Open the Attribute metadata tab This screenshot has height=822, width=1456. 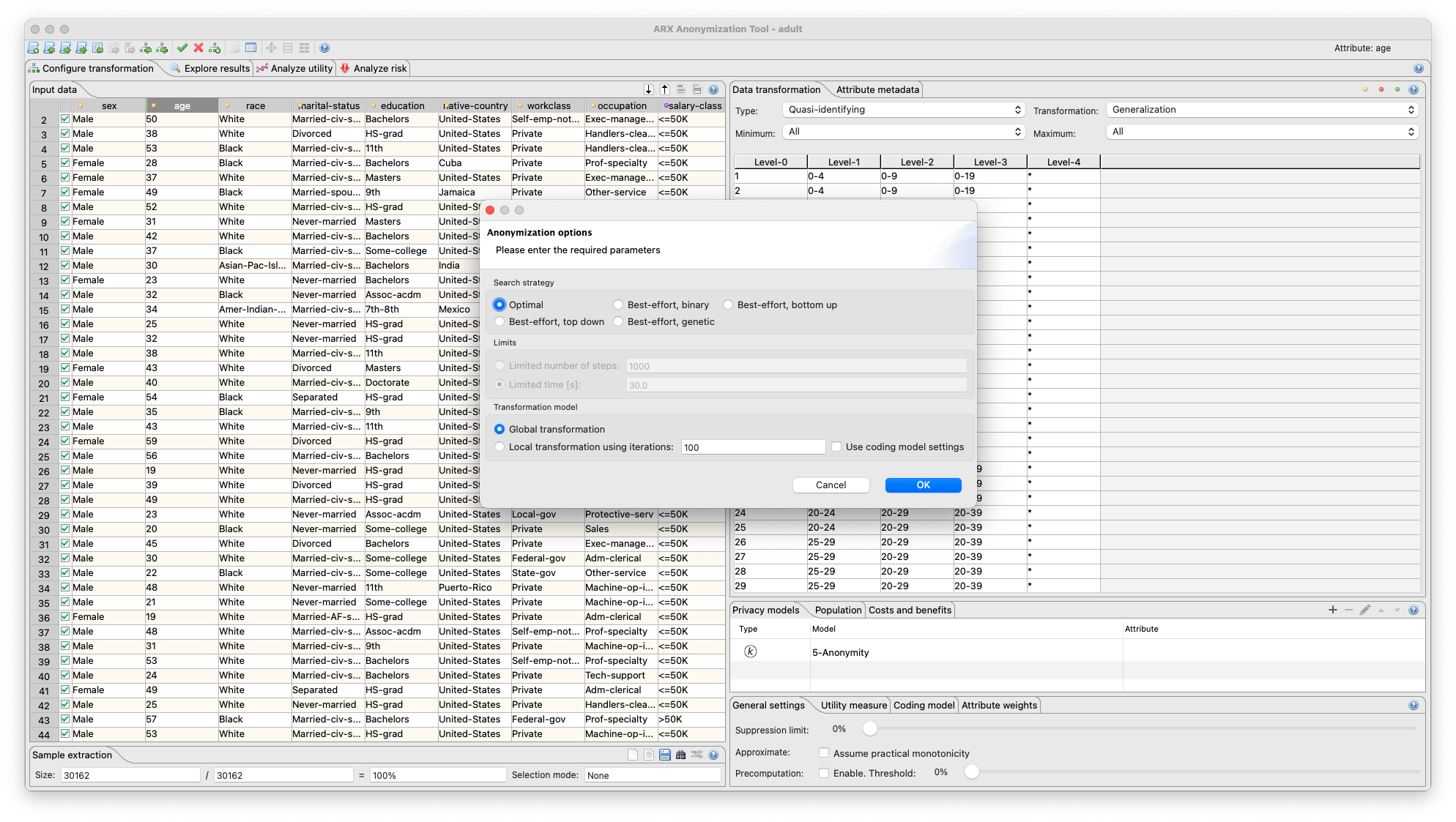[x=877, y=89]
